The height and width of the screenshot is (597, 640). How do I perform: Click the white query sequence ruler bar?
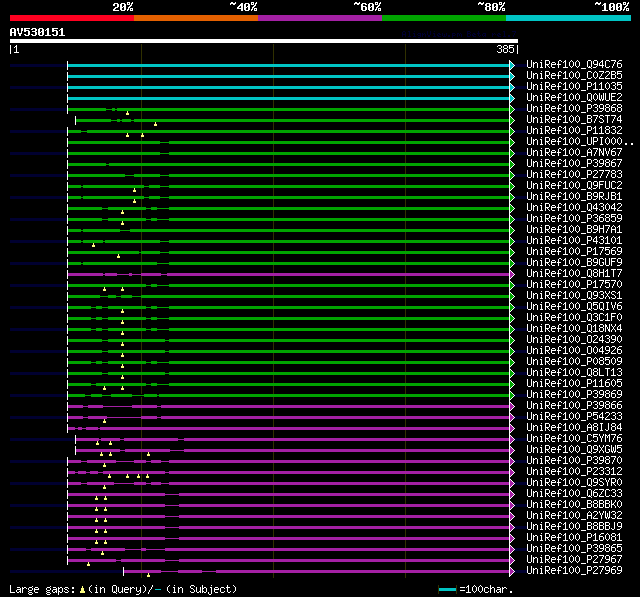click(x=264, y=42)
